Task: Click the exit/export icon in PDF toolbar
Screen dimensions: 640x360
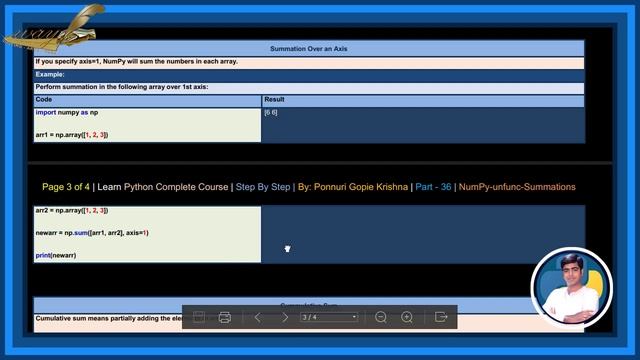Action: pyautogui.click(x=441, y=317)
